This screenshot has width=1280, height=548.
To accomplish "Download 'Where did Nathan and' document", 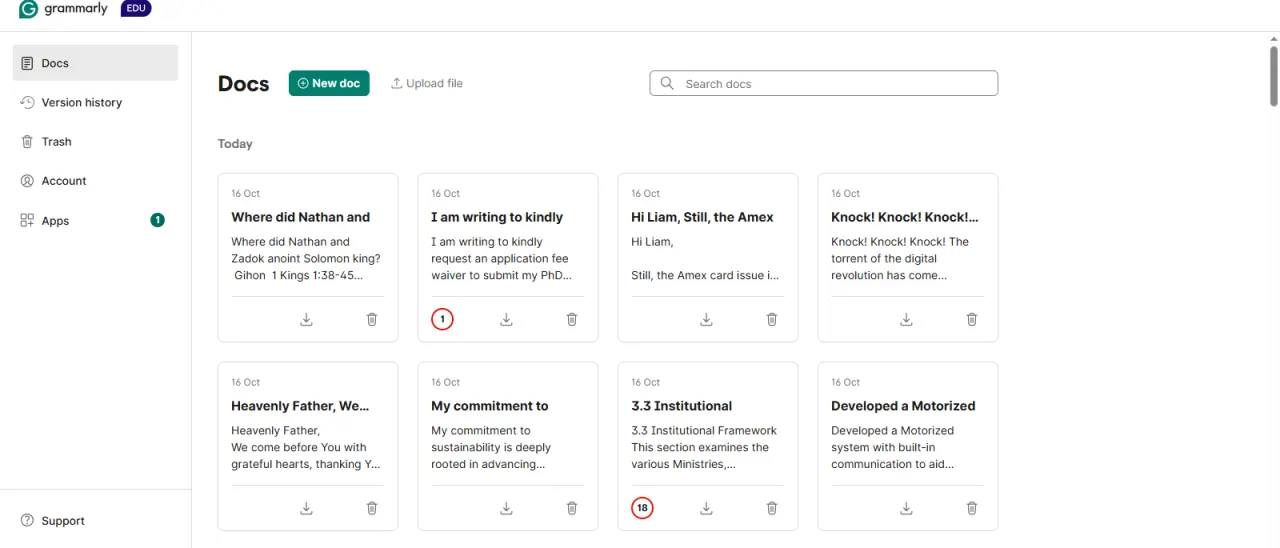I will (307, 319).
